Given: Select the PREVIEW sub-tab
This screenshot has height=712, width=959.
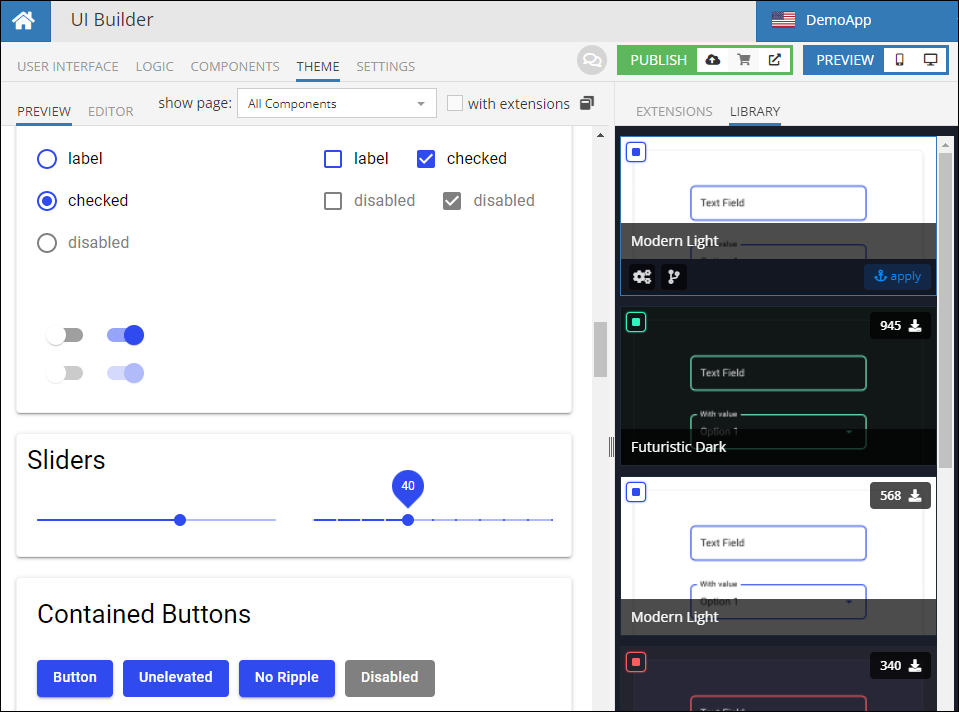Looking at the screenshot, I should click(x=44, y=111).
